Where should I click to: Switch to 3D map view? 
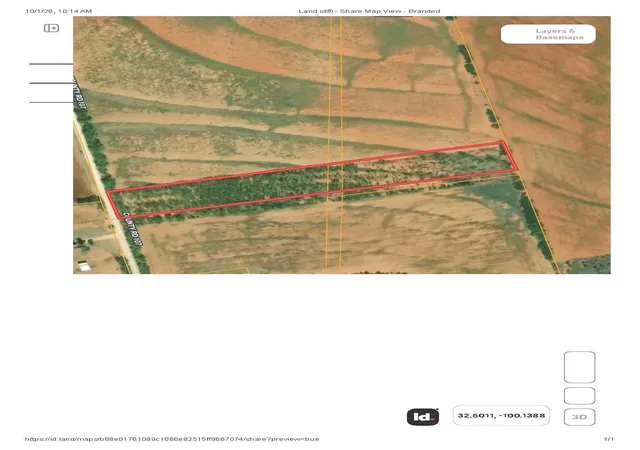tap(579, 417)
